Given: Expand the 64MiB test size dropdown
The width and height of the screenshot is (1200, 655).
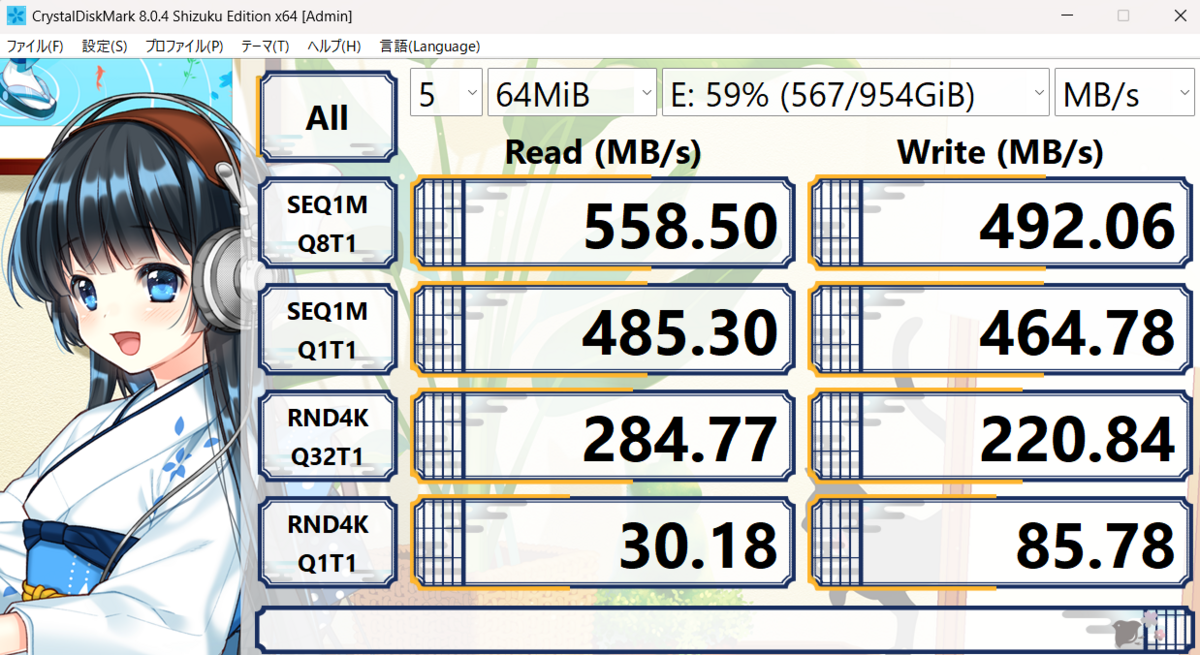Looking at the screenshot, I should coord(572,93).
